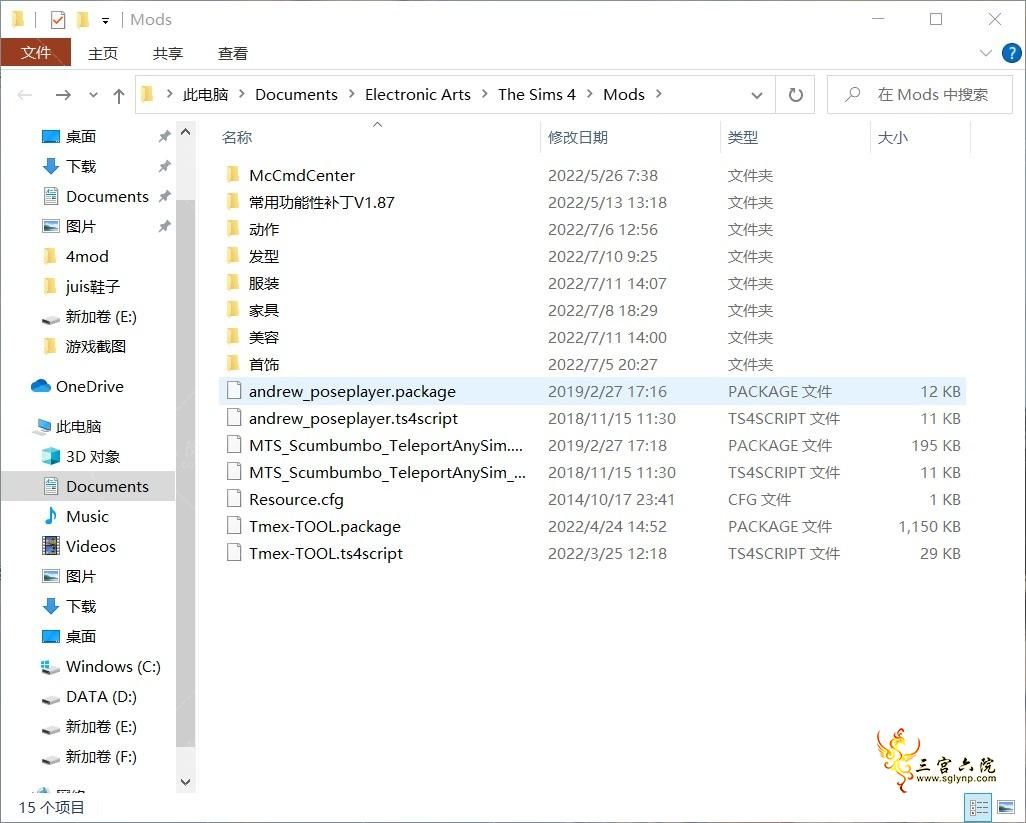1026x823 pixels.
Task: Open the recent locations dropdown arrow
Action: tap(93, 96)
